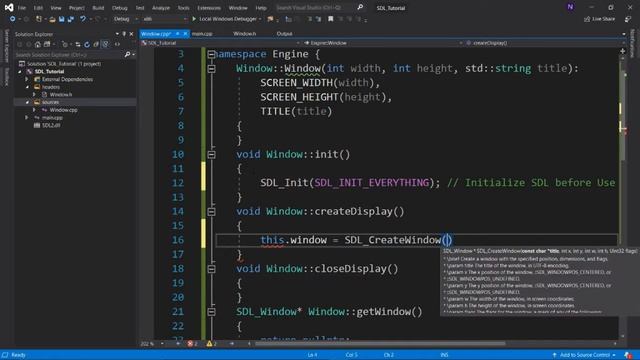640x360 pixels.
Task: Click Add to Source Control button
Action: tap(584, 355)
